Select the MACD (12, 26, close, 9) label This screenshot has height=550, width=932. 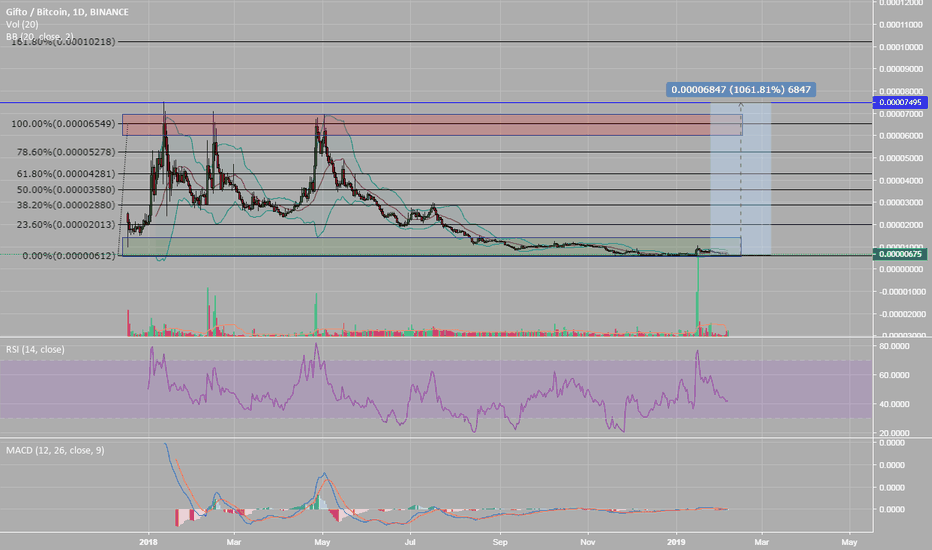[55, 450]
